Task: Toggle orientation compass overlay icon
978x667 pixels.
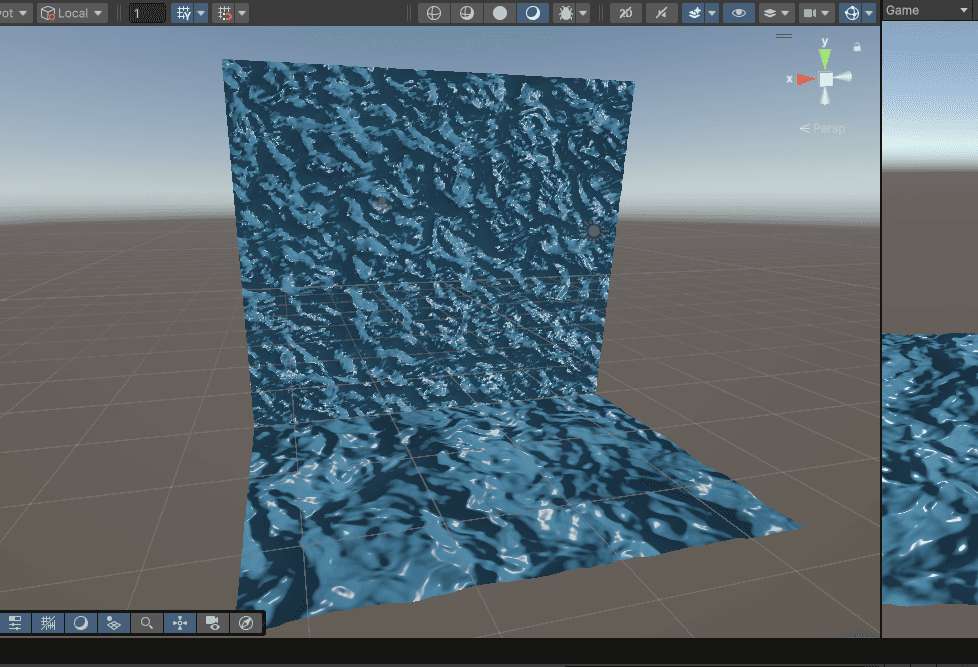Action: point(246,623)
